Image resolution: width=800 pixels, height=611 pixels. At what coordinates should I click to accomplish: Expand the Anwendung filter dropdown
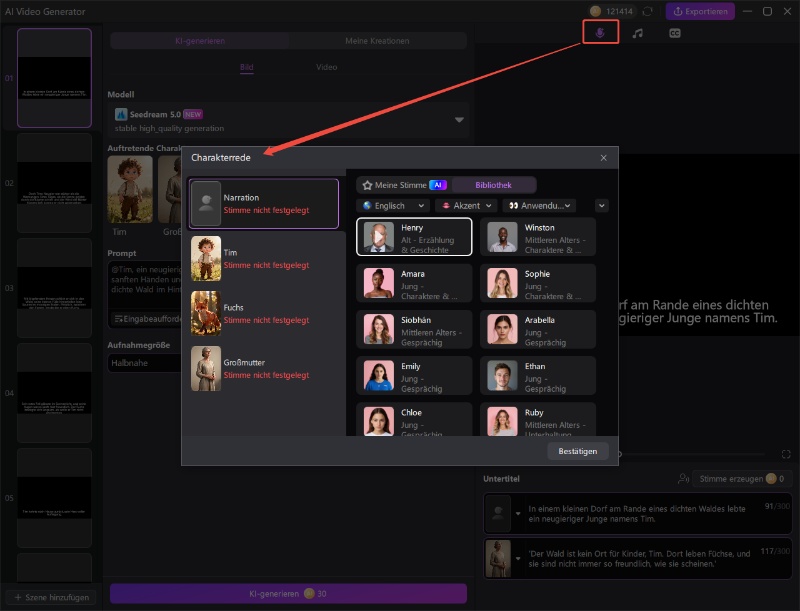(540, 206)
